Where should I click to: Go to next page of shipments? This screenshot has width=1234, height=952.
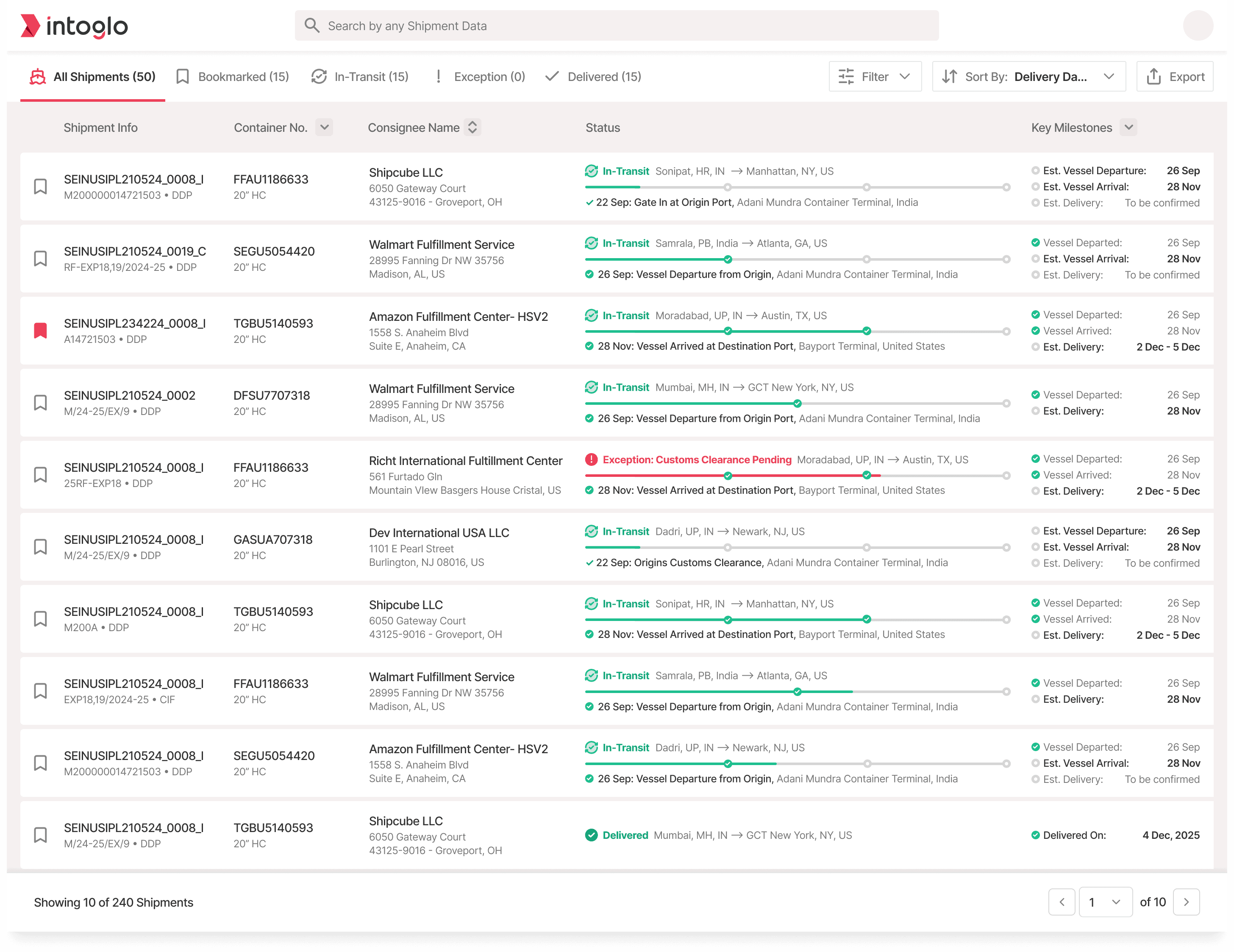pyautogui.click(x=1186, y=902)
